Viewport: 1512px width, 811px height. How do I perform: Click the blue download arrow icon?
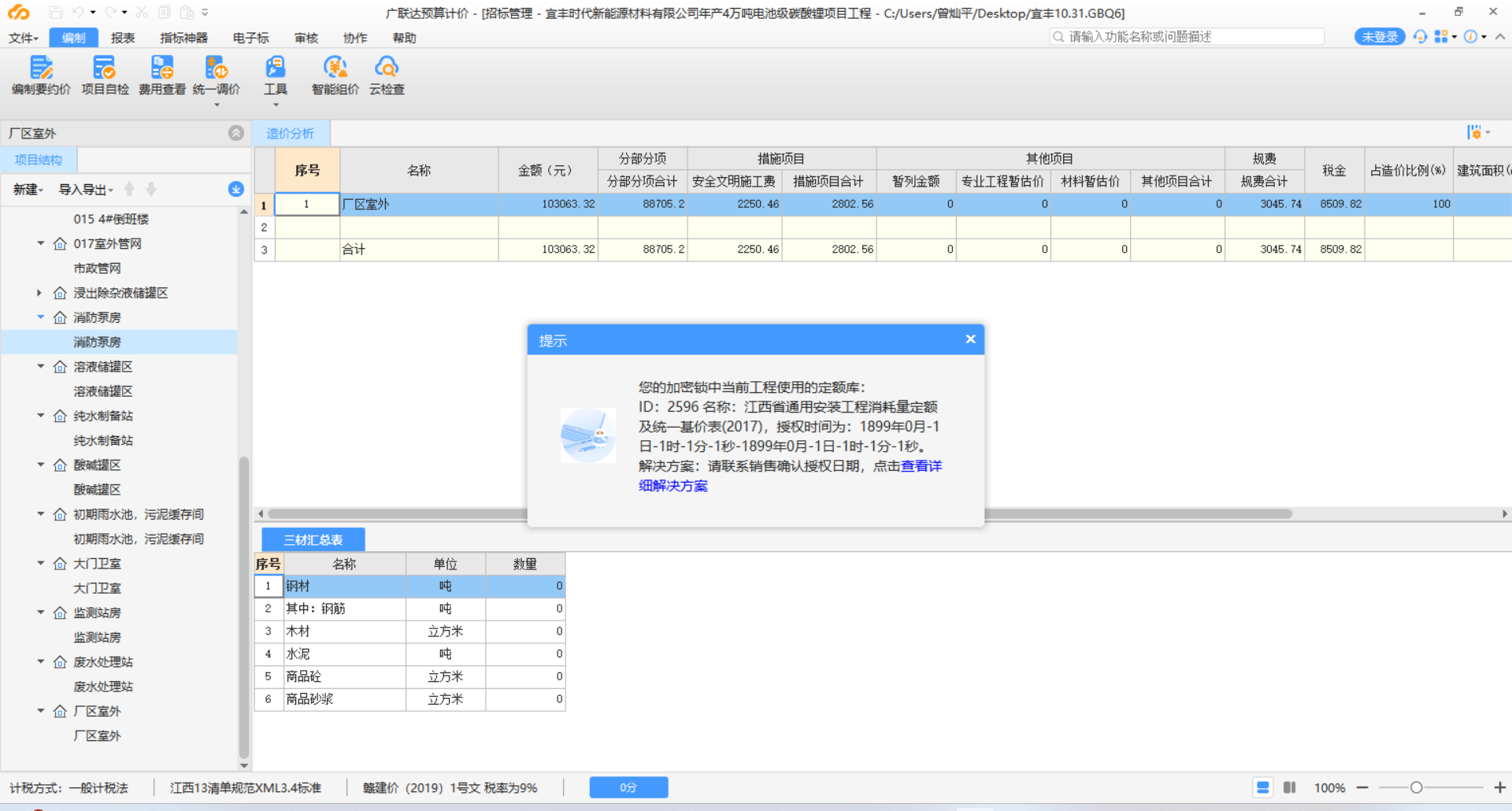236,189
